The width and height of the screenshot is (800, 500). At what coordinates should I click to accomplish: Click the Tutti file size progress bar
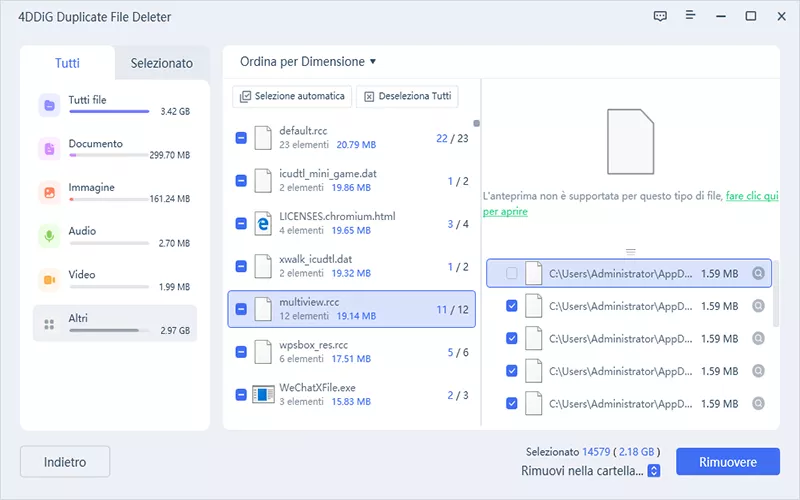point(109,111)
